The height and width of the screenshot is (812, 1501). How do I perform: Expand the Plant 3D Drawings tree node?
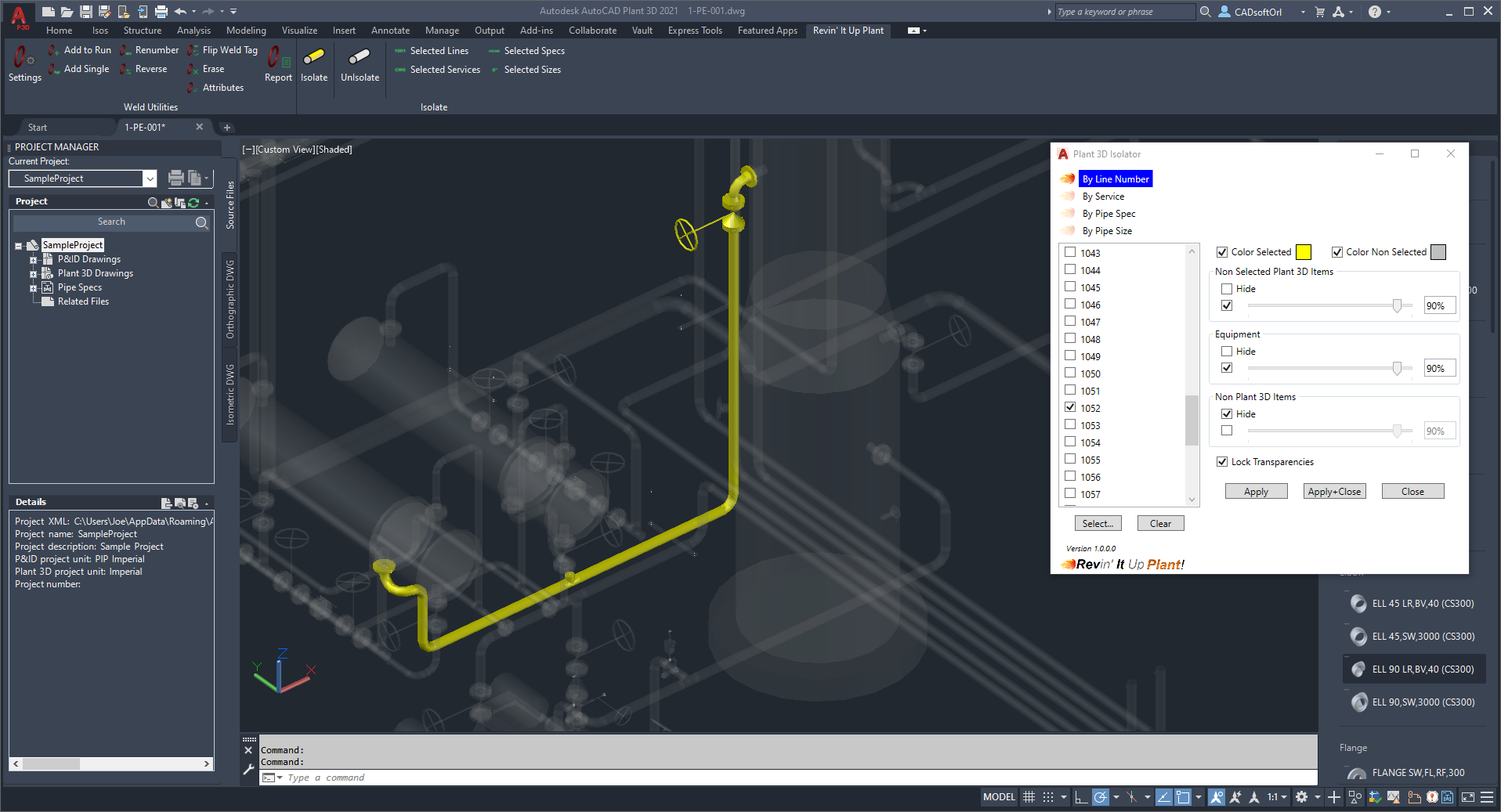[x=33, y=274]
